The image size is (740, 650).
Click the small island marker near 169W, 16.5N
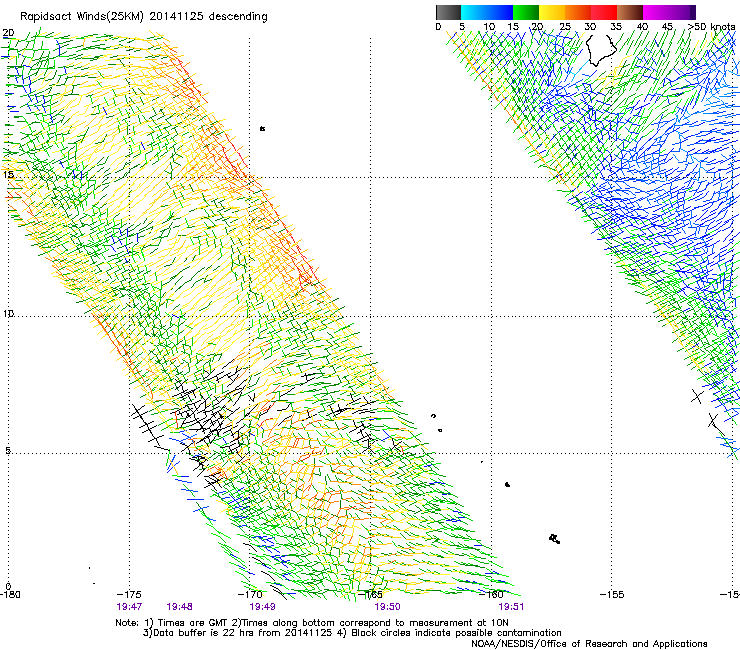262,128
